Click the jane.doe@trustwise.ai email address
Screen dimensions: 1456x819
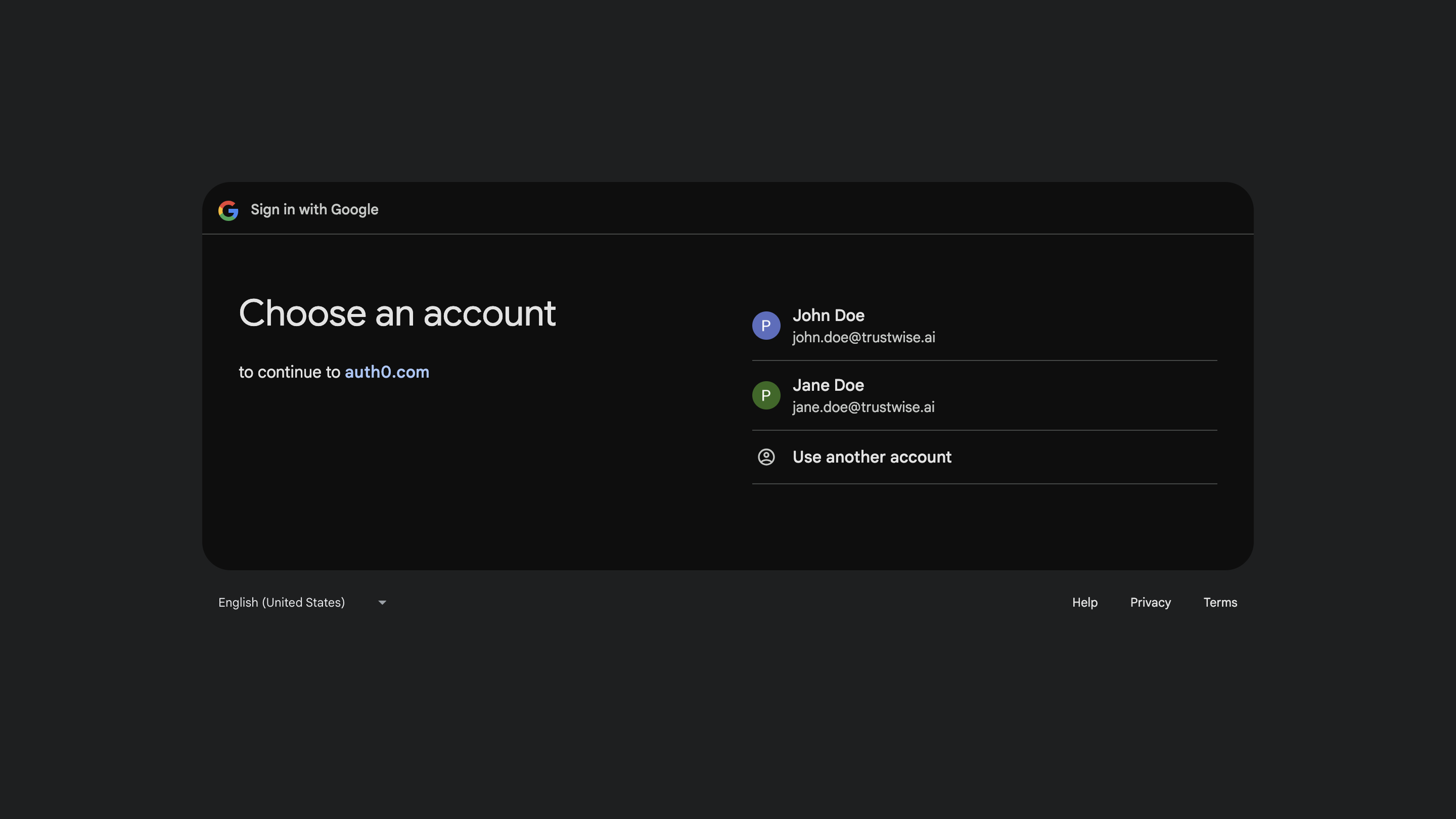coord(863,407)
